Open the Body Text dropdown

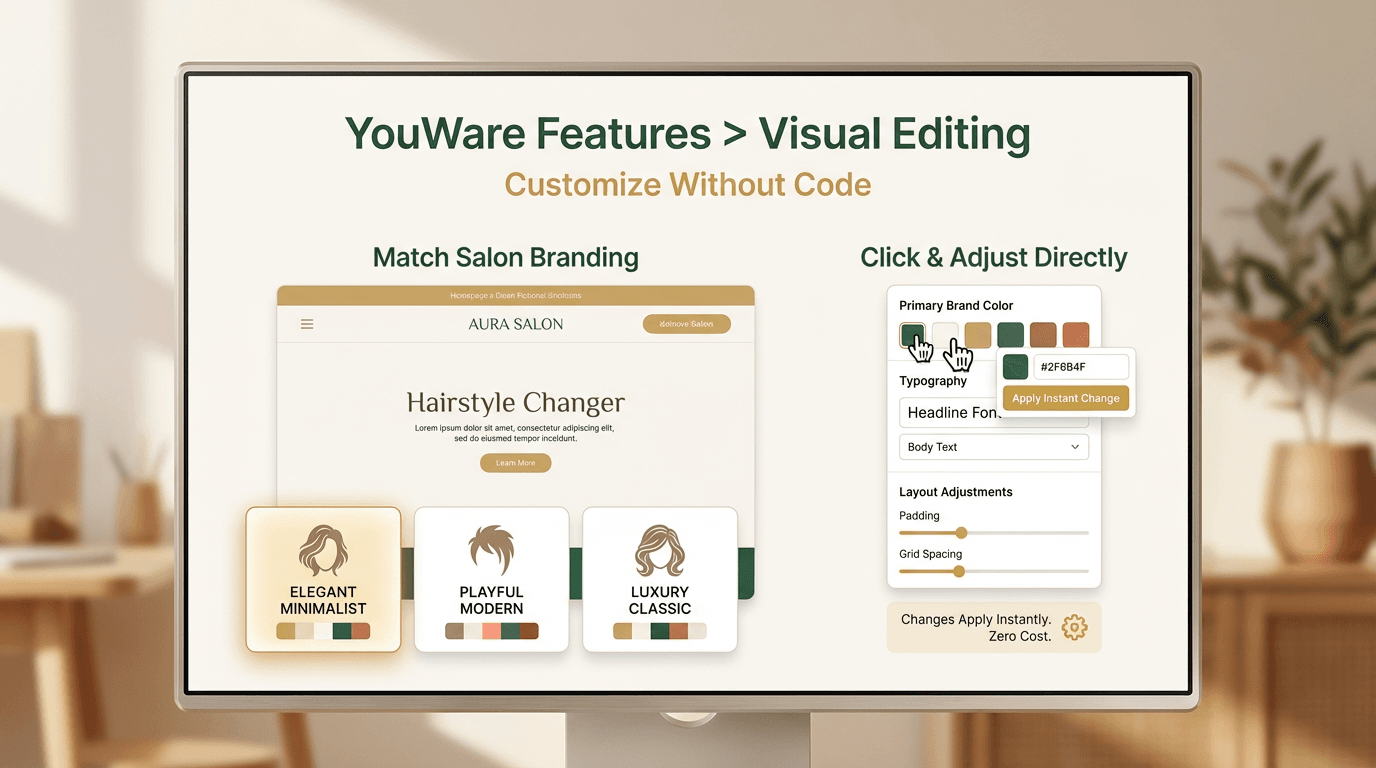pyautogui.click(x=994, y=447)
